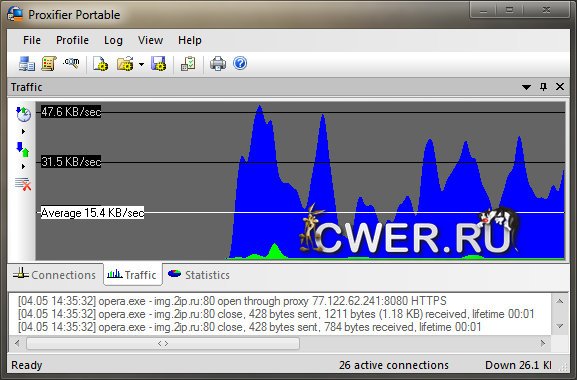This screenshot has width=577, height=380.
Task: Open the Proxy Checker clipboard icon
Action: (x=188, y=64)
